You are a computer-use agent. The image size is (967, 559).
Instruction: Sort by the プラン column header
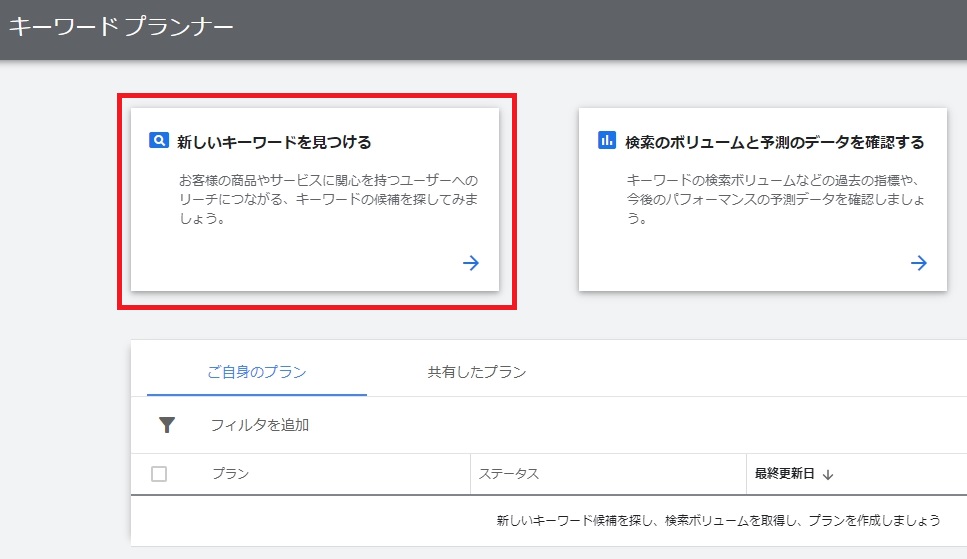click(230, 474)
